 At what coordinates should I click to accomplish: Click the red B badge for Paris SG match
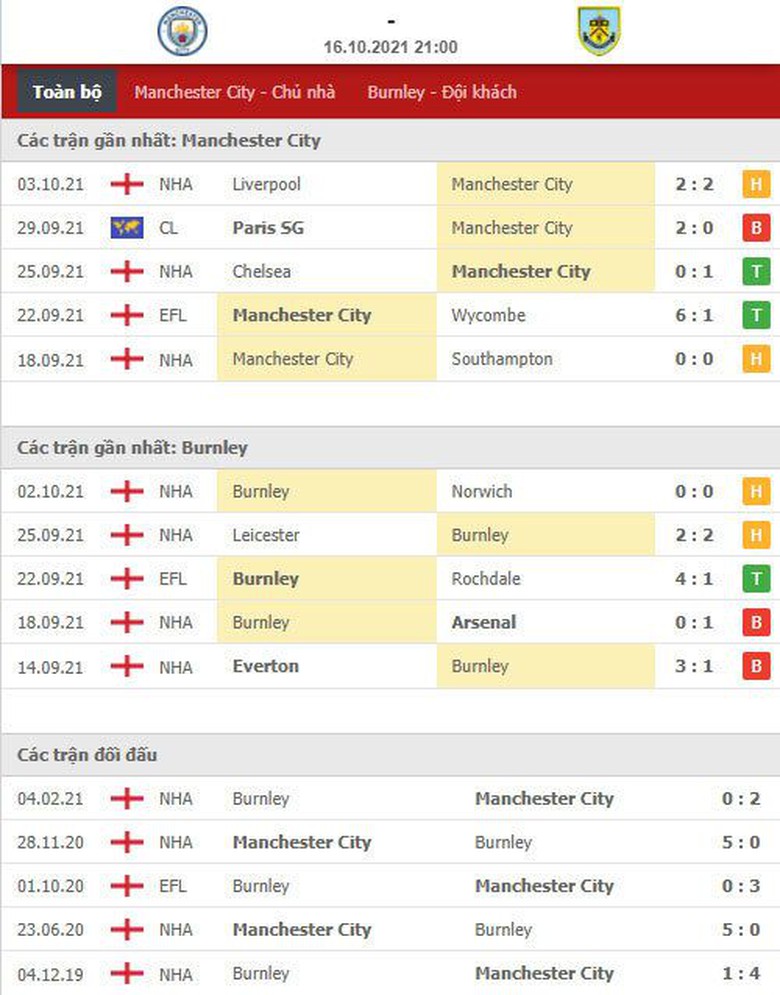click(756, 228)
